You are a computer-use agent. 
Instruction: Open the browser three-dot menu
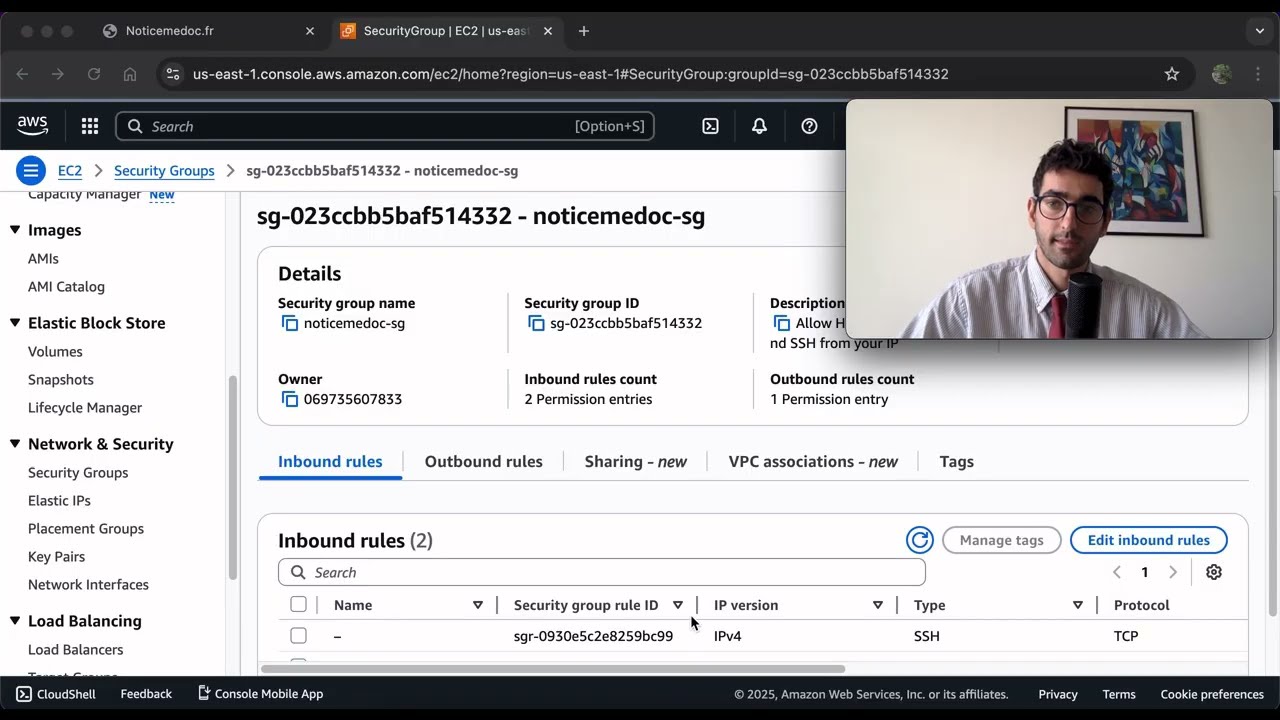pyautogui.click(x=1258, y=74)
